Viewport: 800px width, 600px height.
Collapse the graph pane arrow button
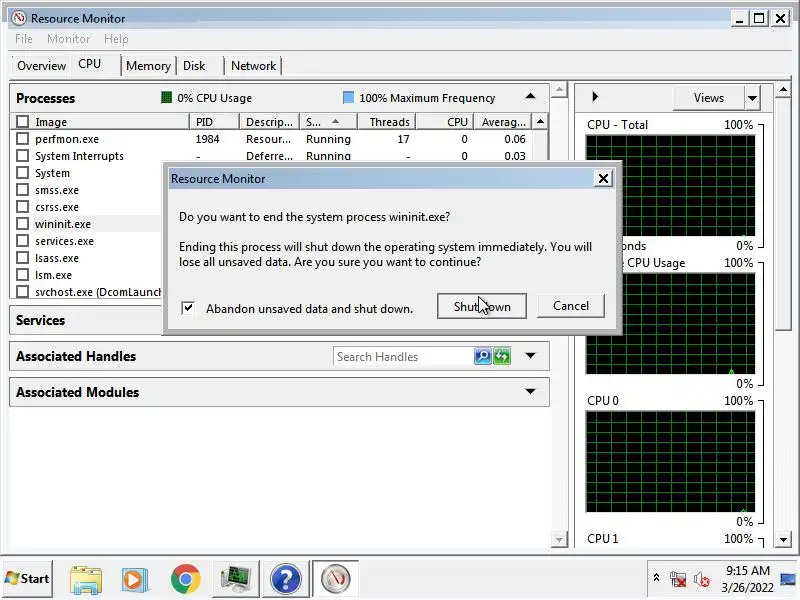click(x=595, y=96)
